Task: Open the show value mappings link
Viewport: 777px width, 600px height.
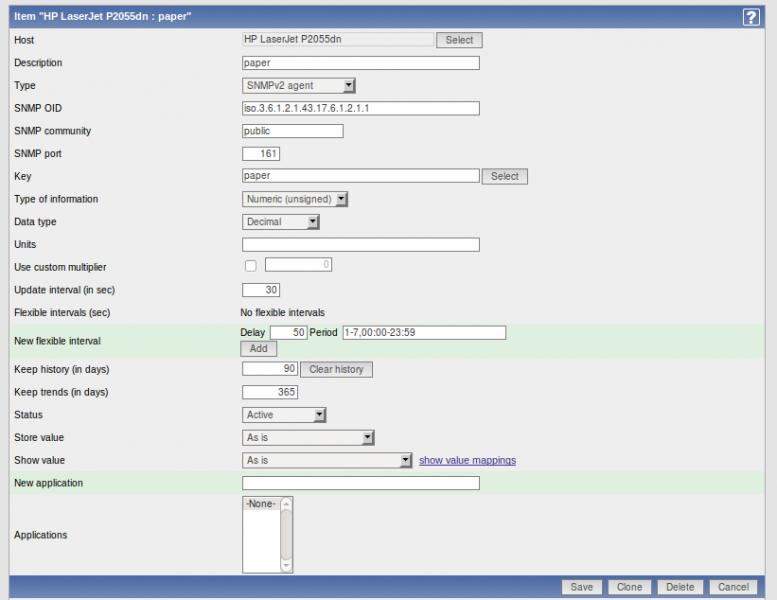Action: (467, 460)
